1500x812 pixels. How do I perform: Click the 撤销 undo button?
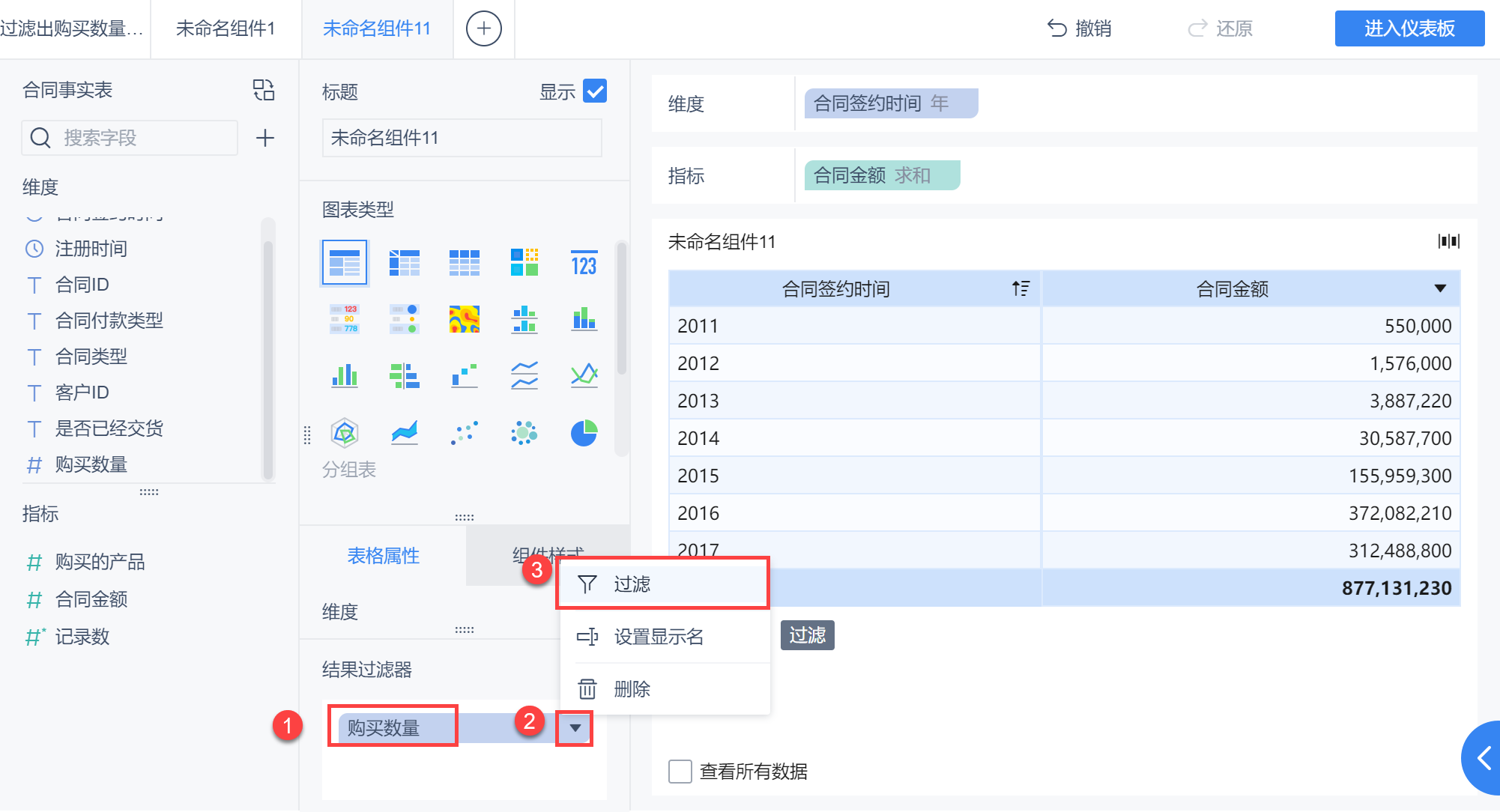pos(1079,29)
